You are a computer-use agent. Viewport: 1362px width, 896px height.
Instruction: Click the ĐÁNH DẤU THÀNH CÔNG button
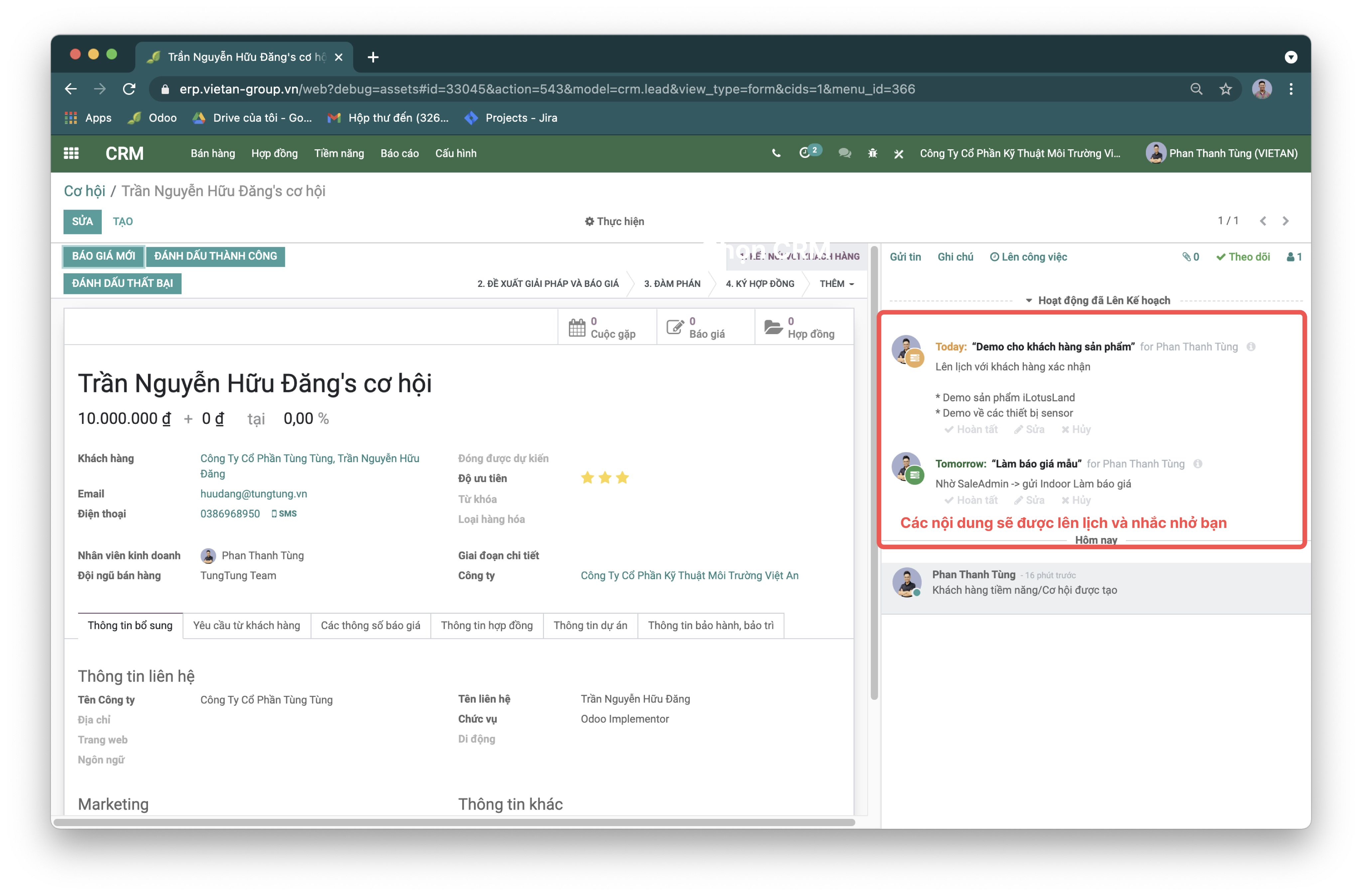tap(215, 256)
